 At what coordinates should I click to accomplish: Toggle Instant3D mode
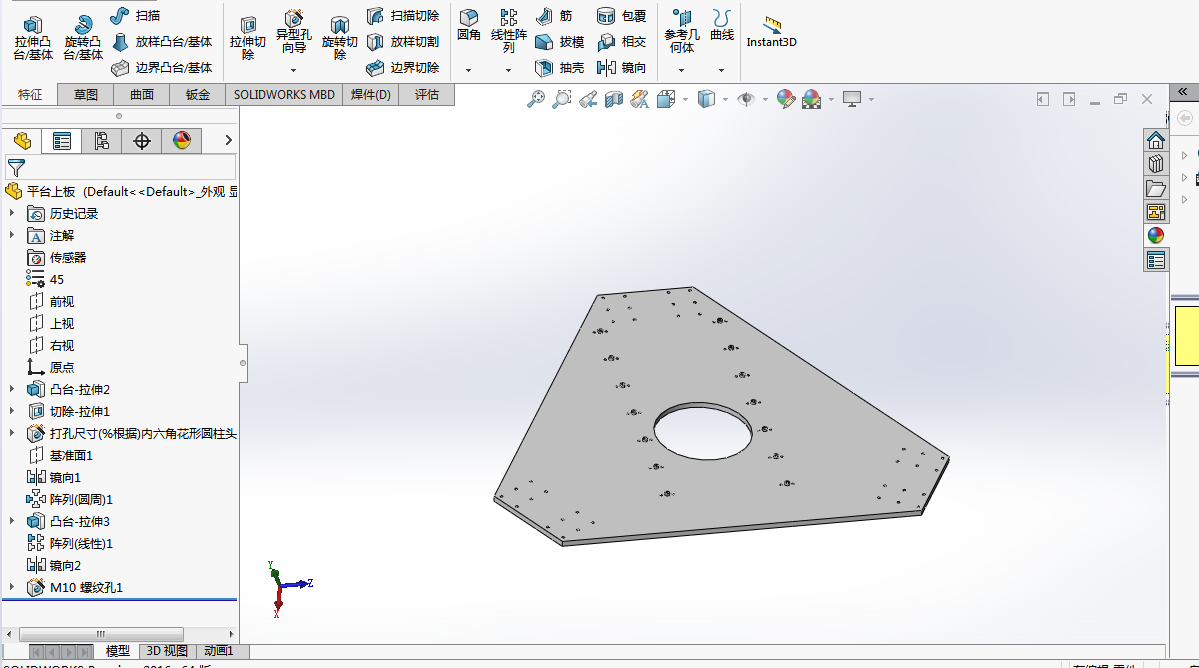pyautogui.click(x=772, y=32)
